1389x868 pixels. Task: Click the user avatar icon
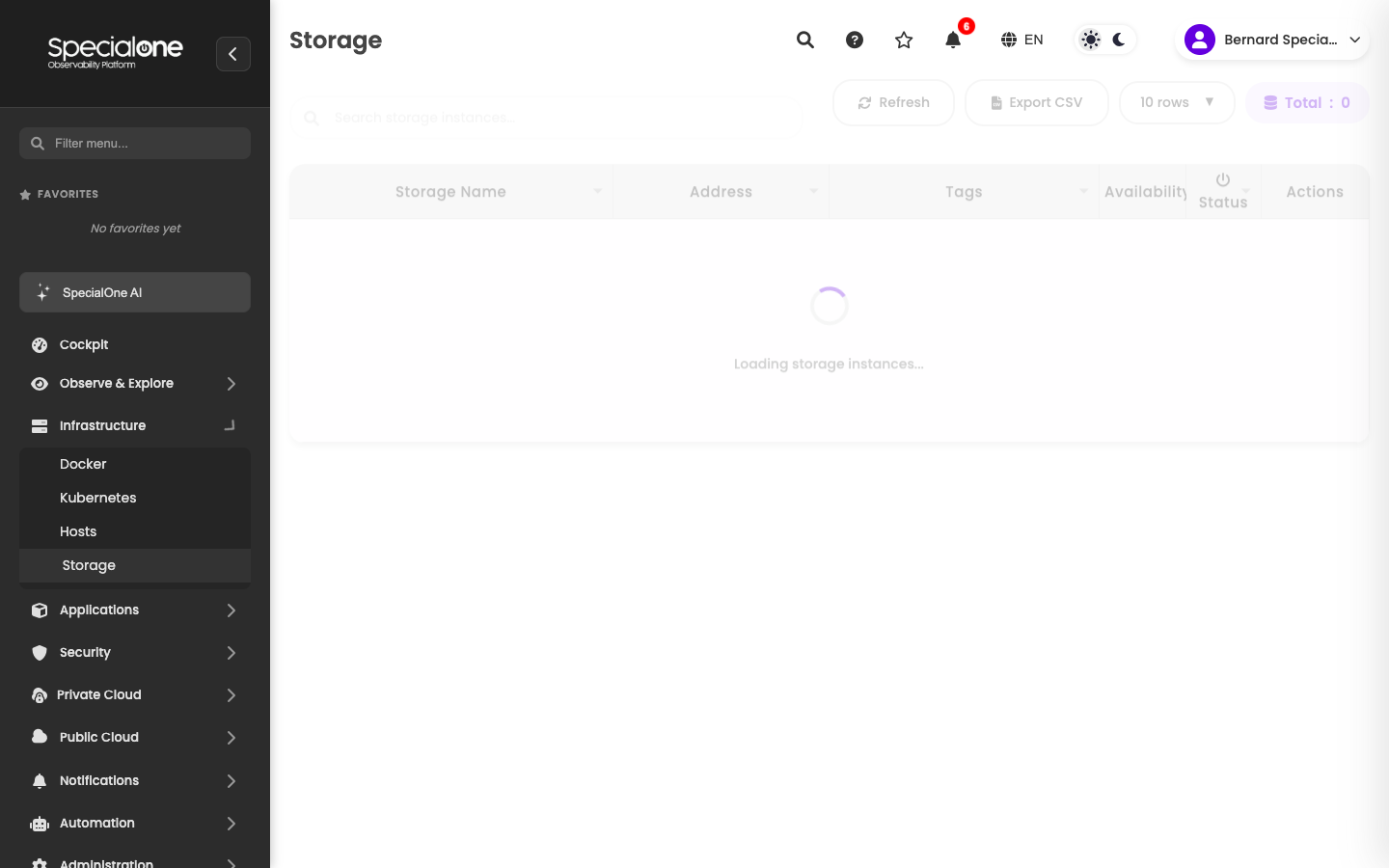[1200, 40]
